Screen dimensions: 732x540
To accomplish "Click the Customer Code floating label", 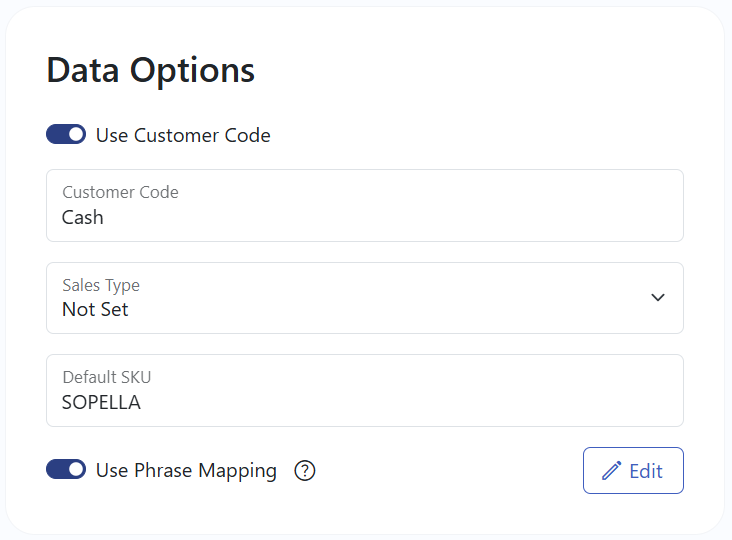I will point(120,192).
